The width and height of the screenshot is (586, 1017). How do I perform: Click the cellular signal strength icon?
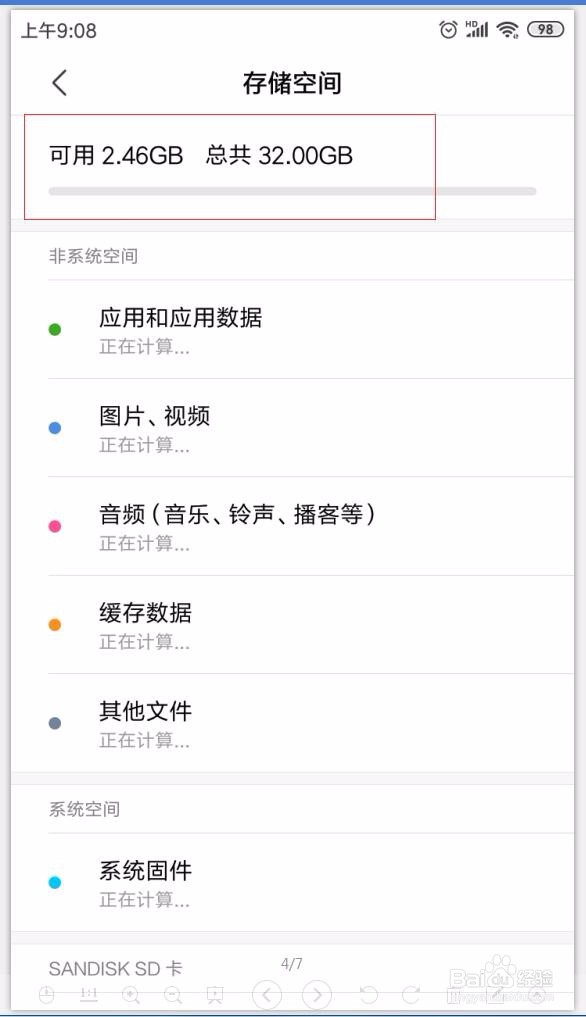(477, 29)
